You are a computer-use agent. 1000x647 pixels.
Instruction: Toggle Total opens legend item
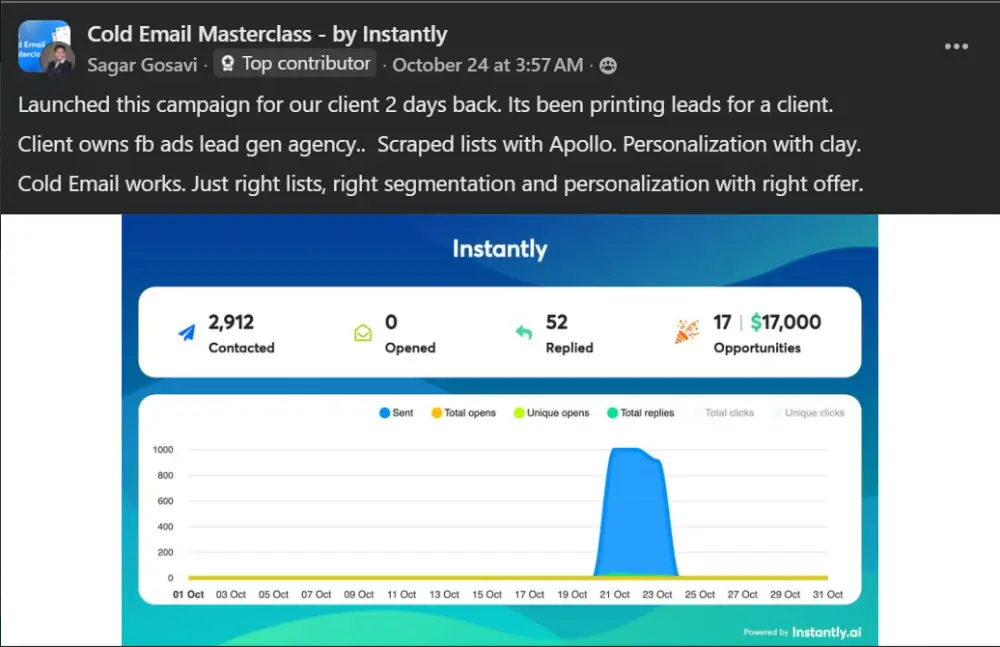click(x=463, y=413)
